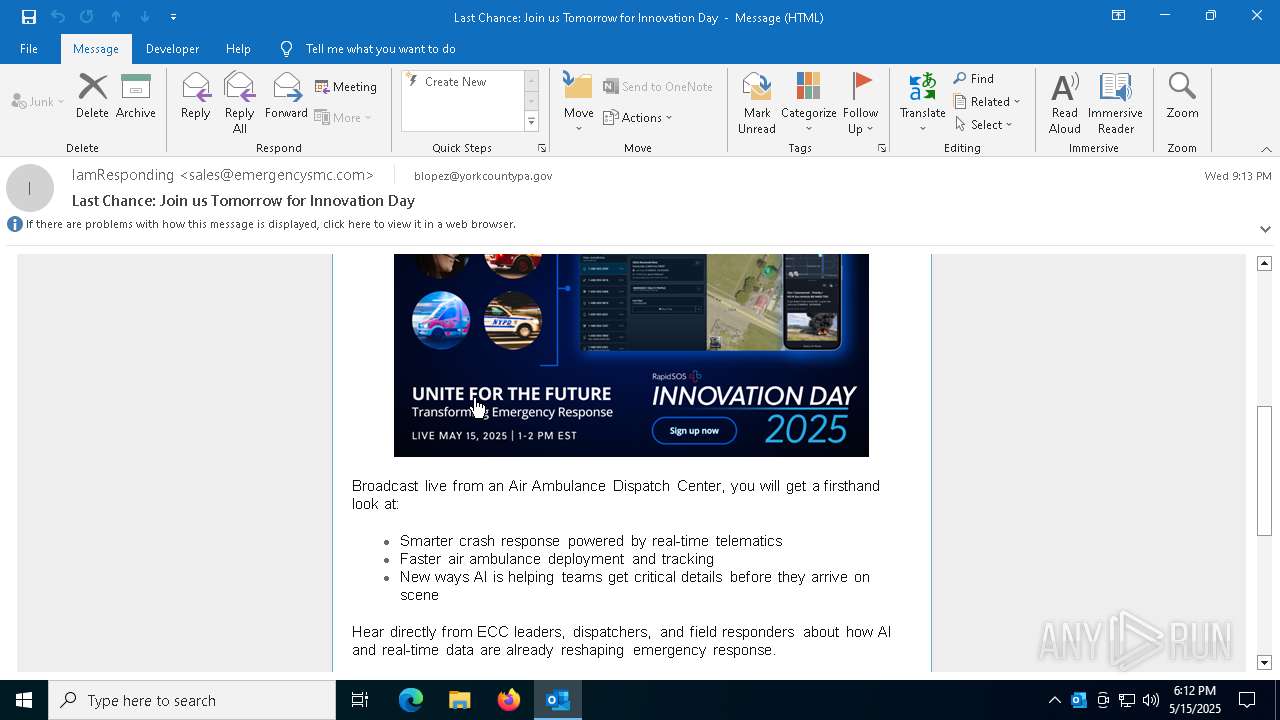Expand the Quick Steps gallery
This screenshot has height=720, width=1280.
pyautogui.click(x=531, y=122)
